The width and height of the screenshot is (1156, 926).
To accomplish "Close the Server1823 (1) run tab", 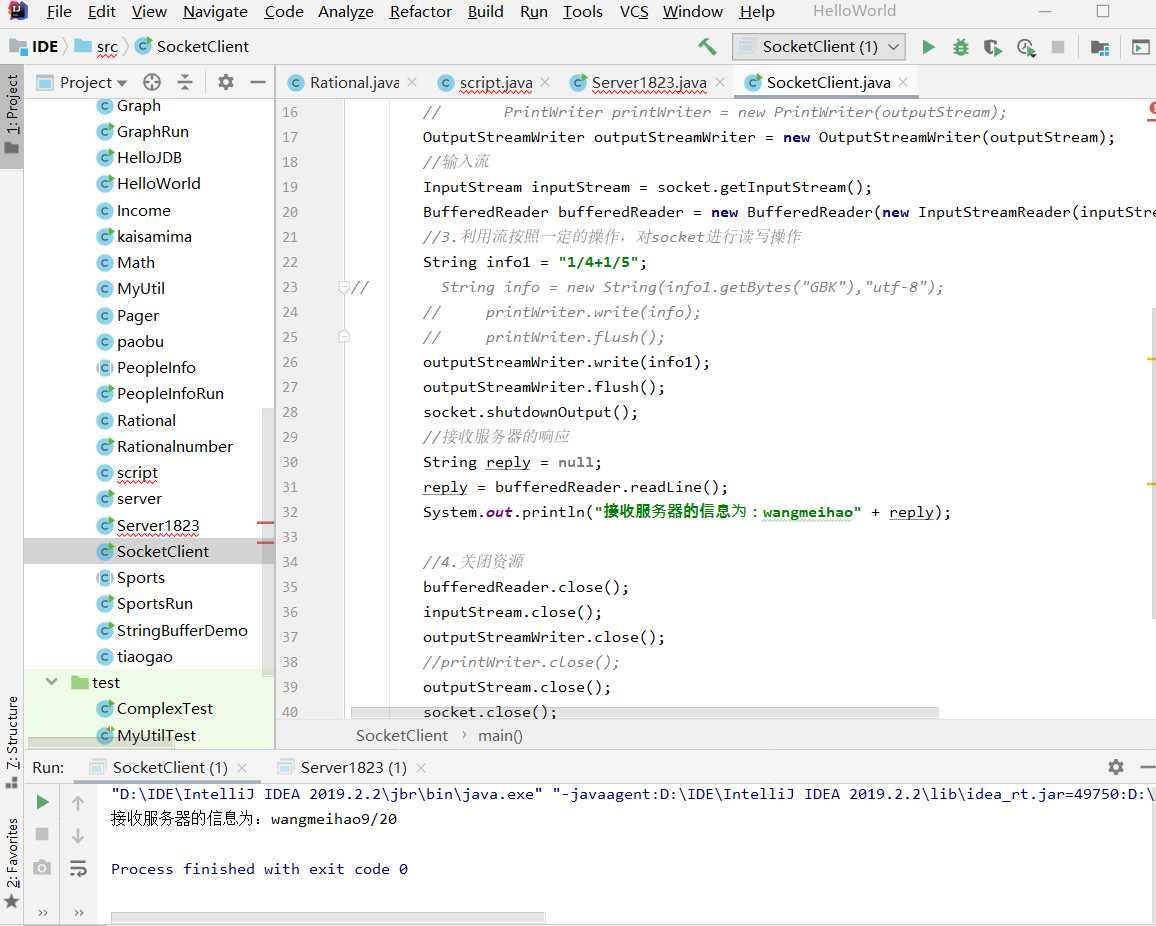I will pos(420,767).
